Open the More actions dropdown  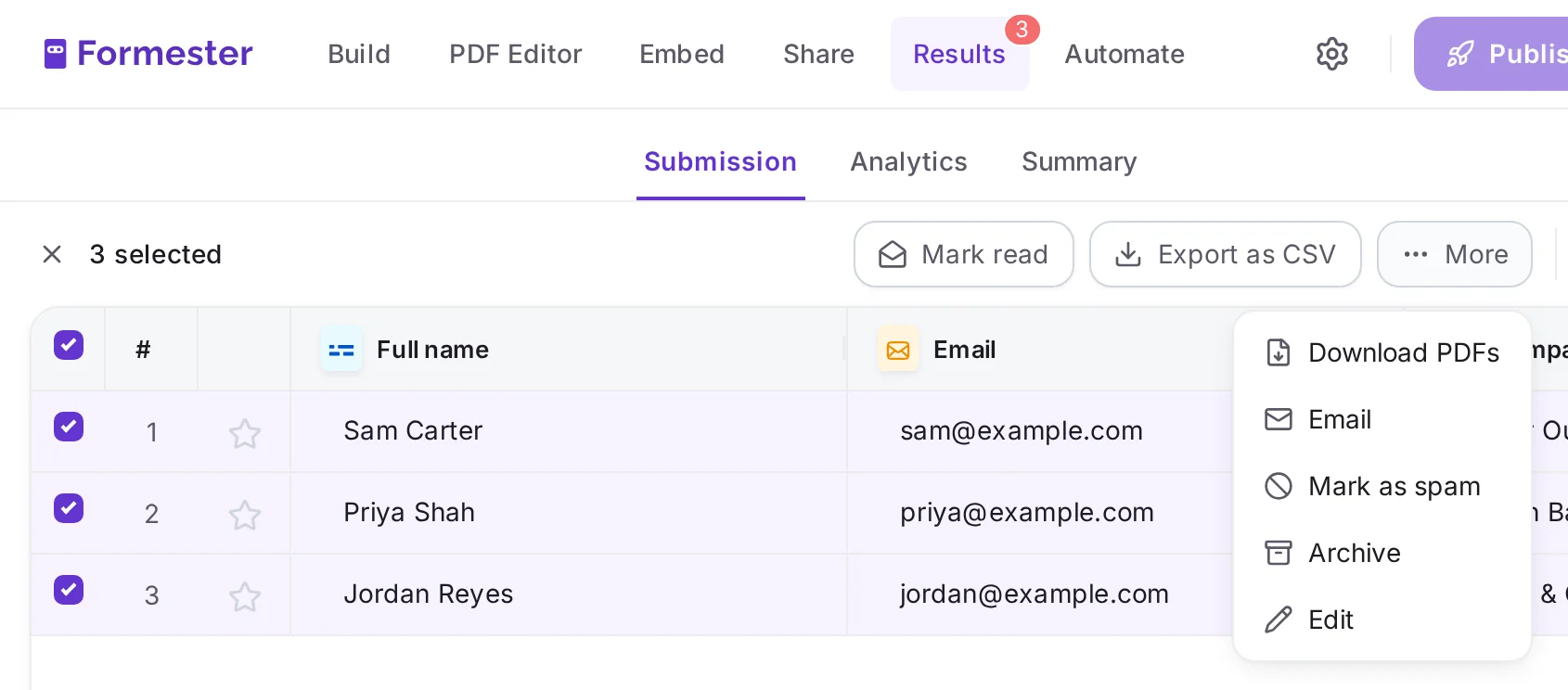click(x=1455, y=254)
